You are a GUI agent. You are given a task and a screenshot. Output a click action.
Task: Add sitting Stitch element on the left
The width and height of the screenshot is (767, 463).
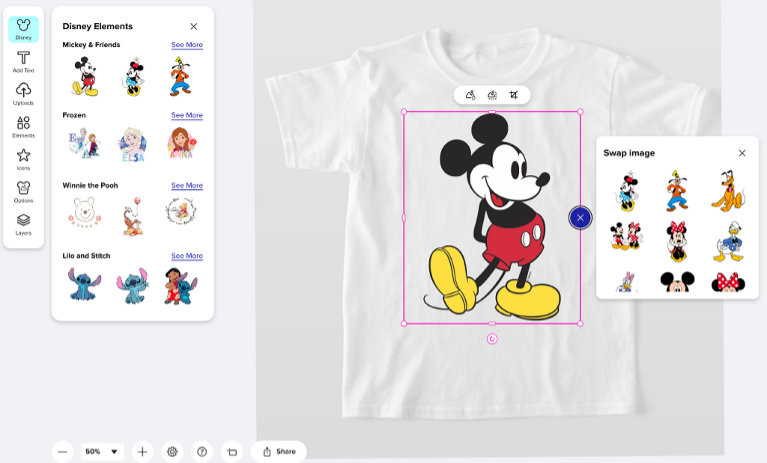click(x=85, y=284)
